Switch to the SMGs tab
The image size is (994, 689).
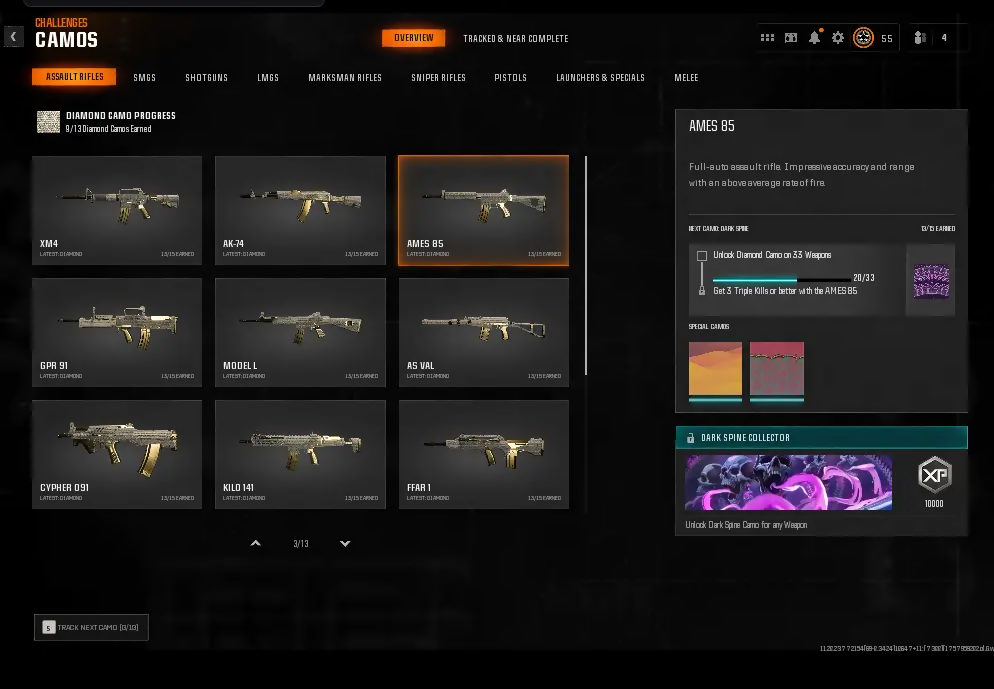click(145, 78)
